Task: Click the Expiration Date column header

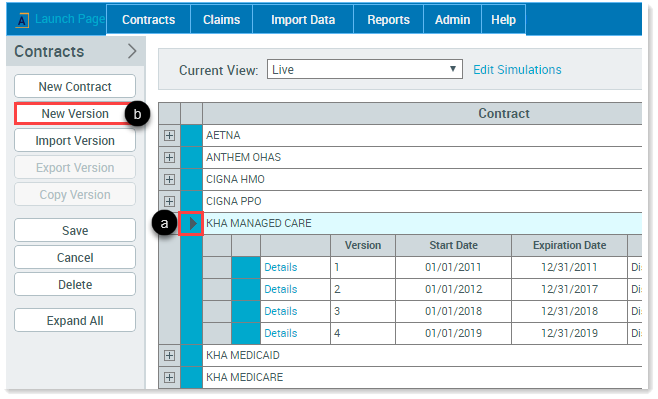Action: [x=569, y=245]
